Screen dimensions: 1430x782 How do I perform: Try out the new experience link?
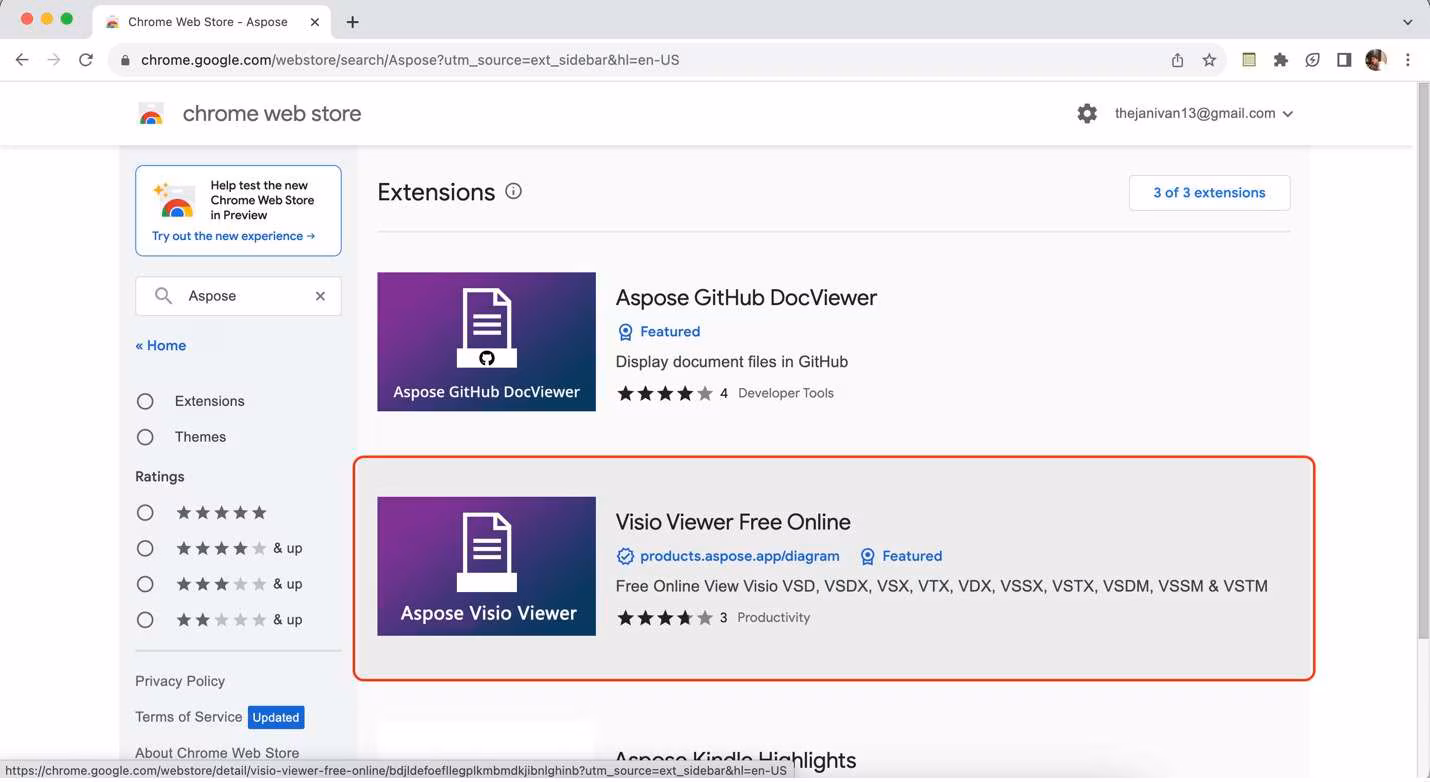click(233, 236)
